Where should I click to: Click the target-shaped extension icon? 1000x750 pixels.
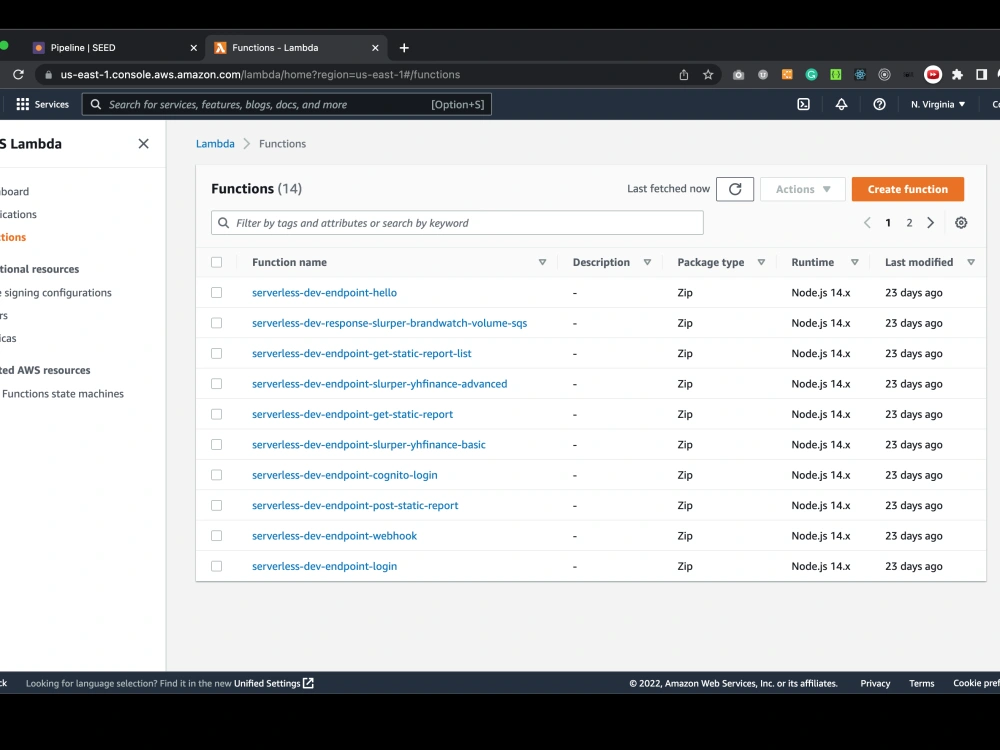[x=884, y=75]
